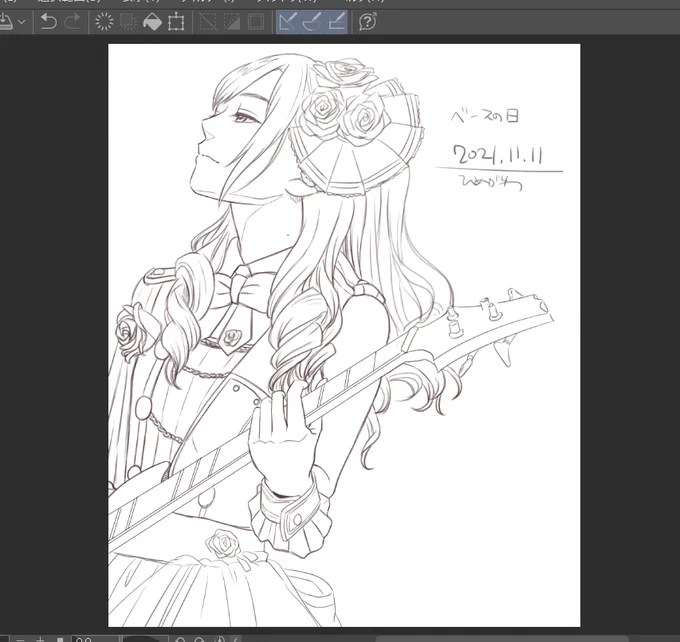Undo the last action
This screenshot has width=680, height=642.
[x=48, y=22]
